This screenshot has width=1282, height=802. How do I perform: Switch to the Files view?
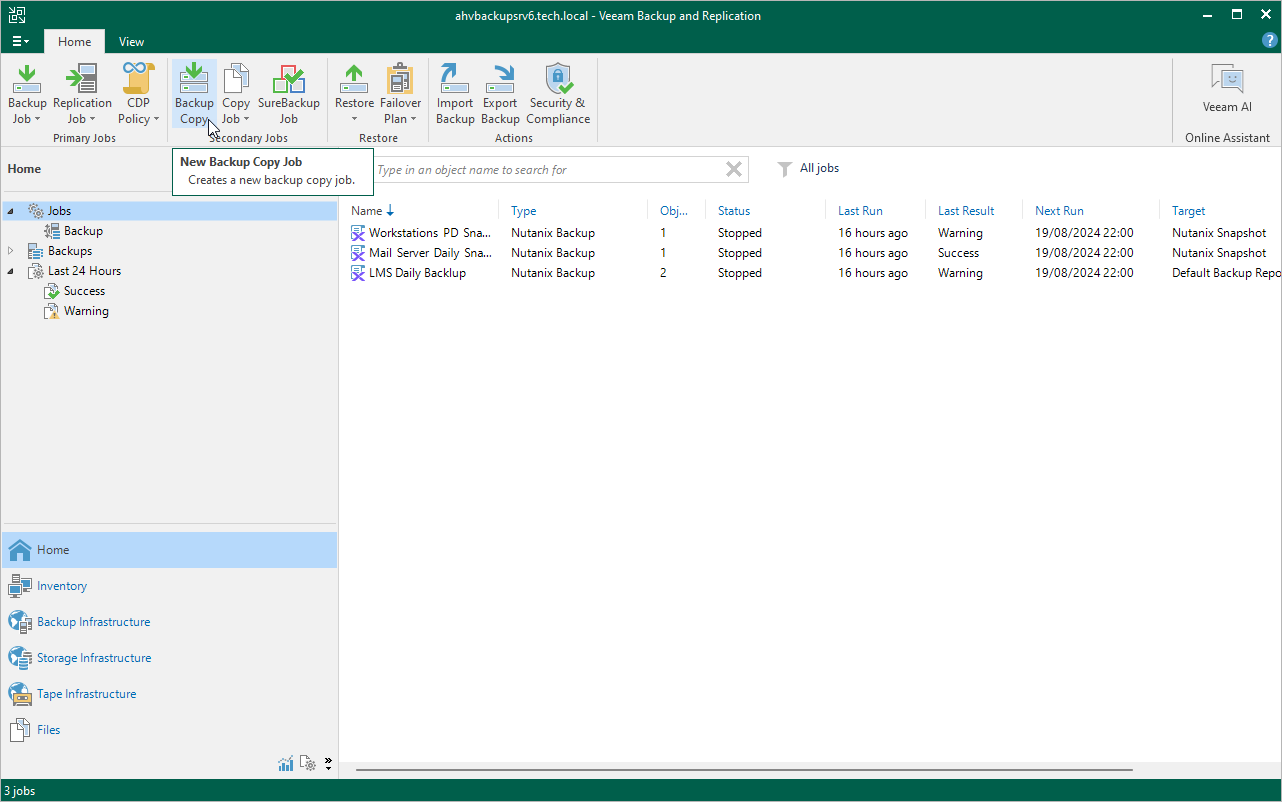169,730
